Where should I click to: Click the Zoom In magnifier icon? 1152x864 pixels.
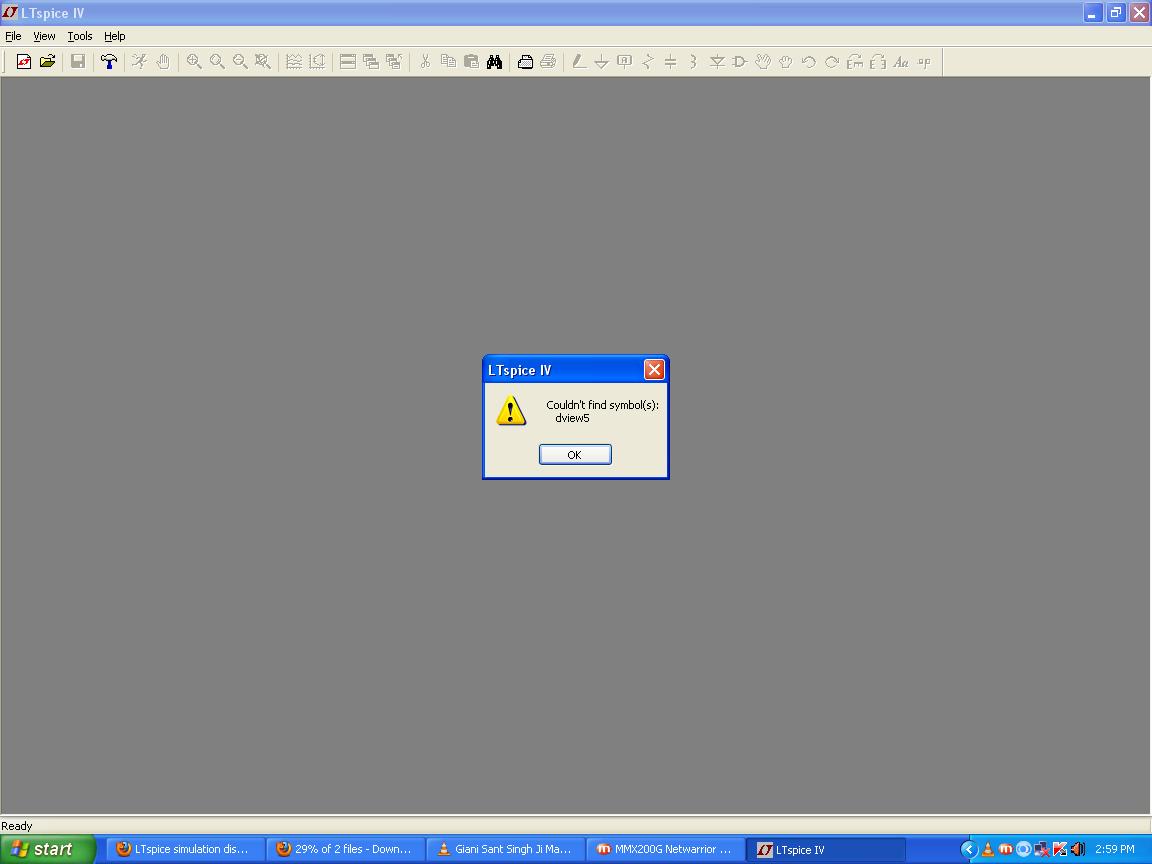[x=193, y=62]
